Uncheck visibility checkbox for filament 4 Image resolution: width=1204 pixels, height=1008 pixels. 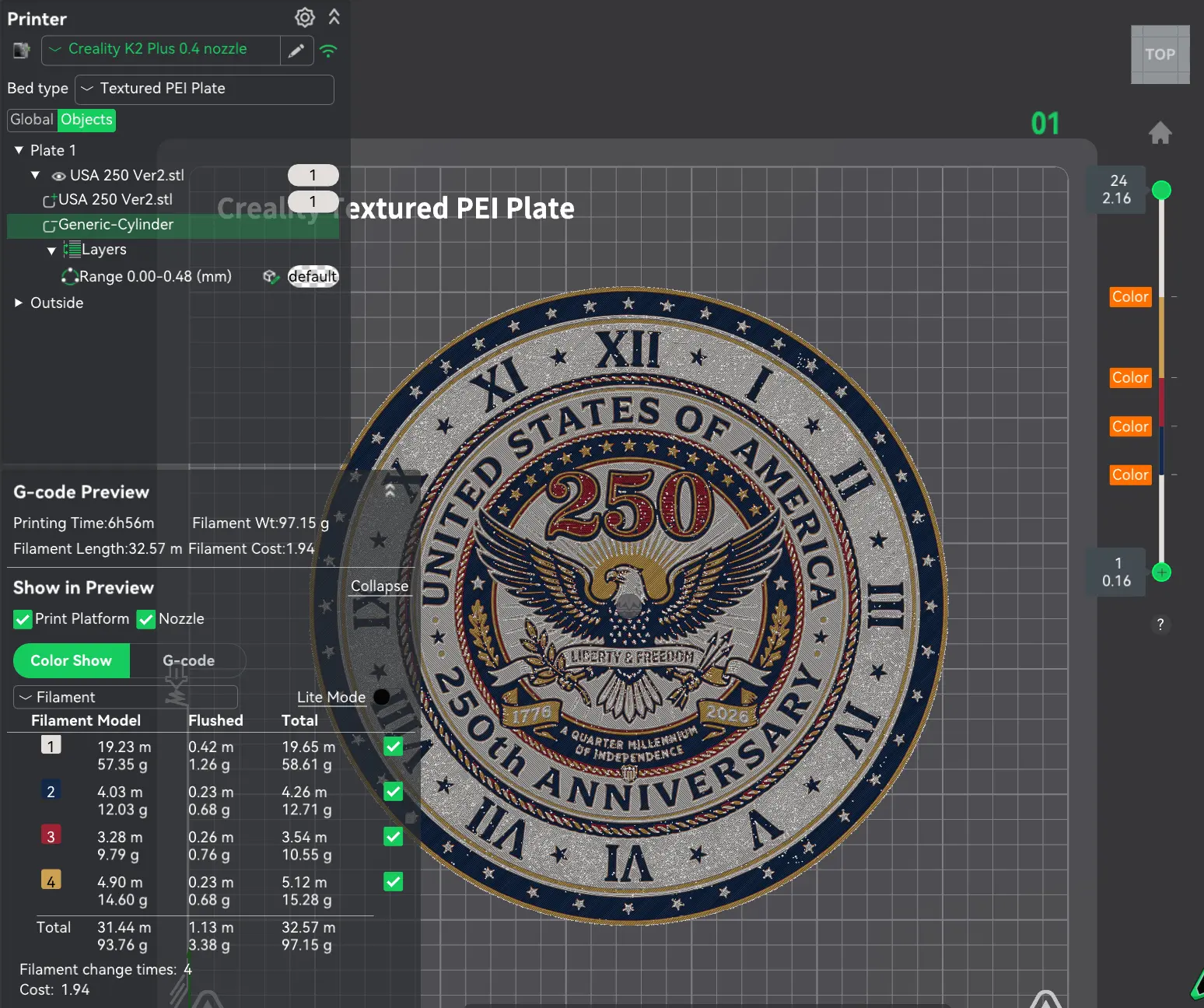tap(394, 882)
